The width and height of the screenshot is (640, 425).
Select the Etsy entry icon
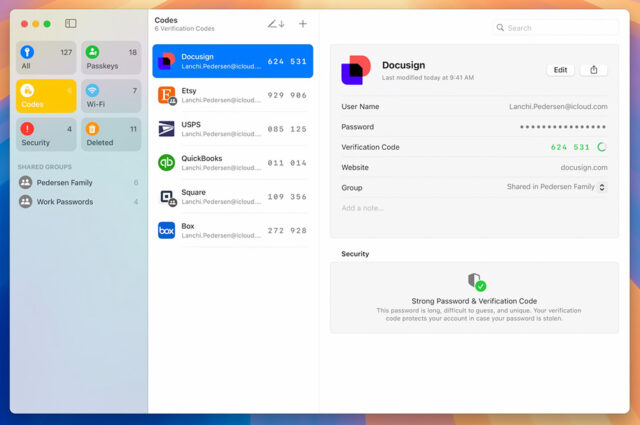tap(167, 95)
